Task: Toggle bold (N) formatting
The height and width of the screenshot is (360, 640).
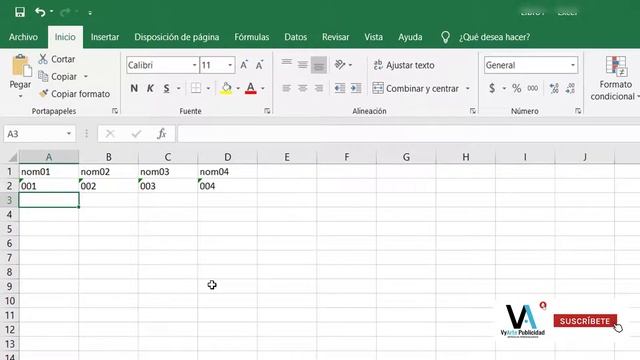Action: pyautogui.click(x=134, y=88)
